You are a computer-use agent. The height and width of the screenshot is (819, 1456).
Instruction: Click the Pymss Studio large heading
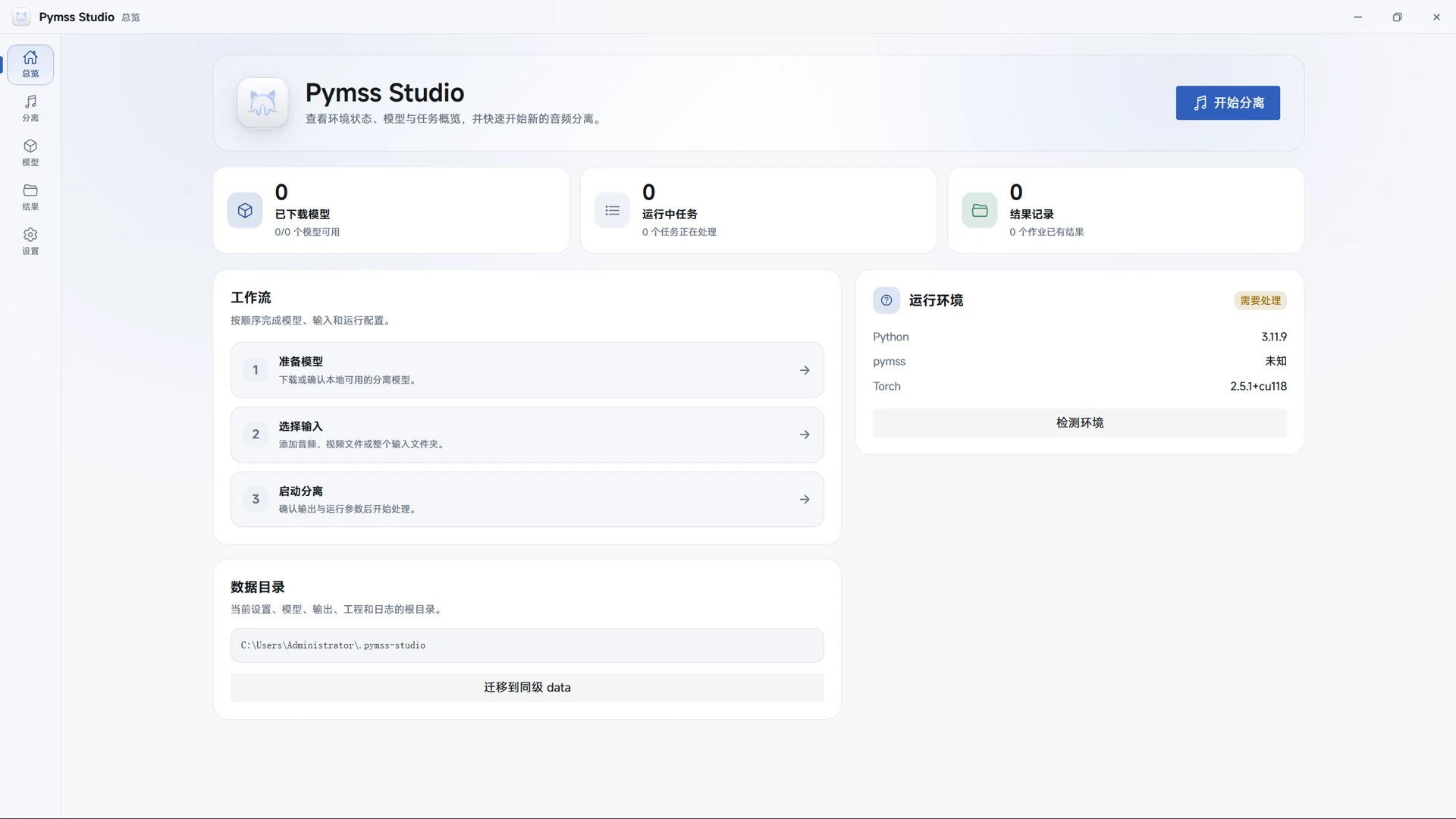384,93
